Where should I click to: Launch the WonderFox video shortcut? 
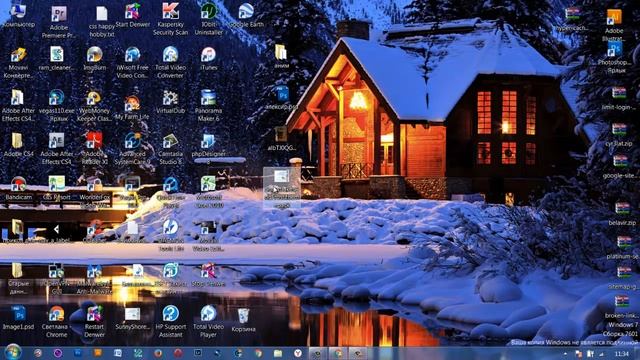(x=94, y=192)
